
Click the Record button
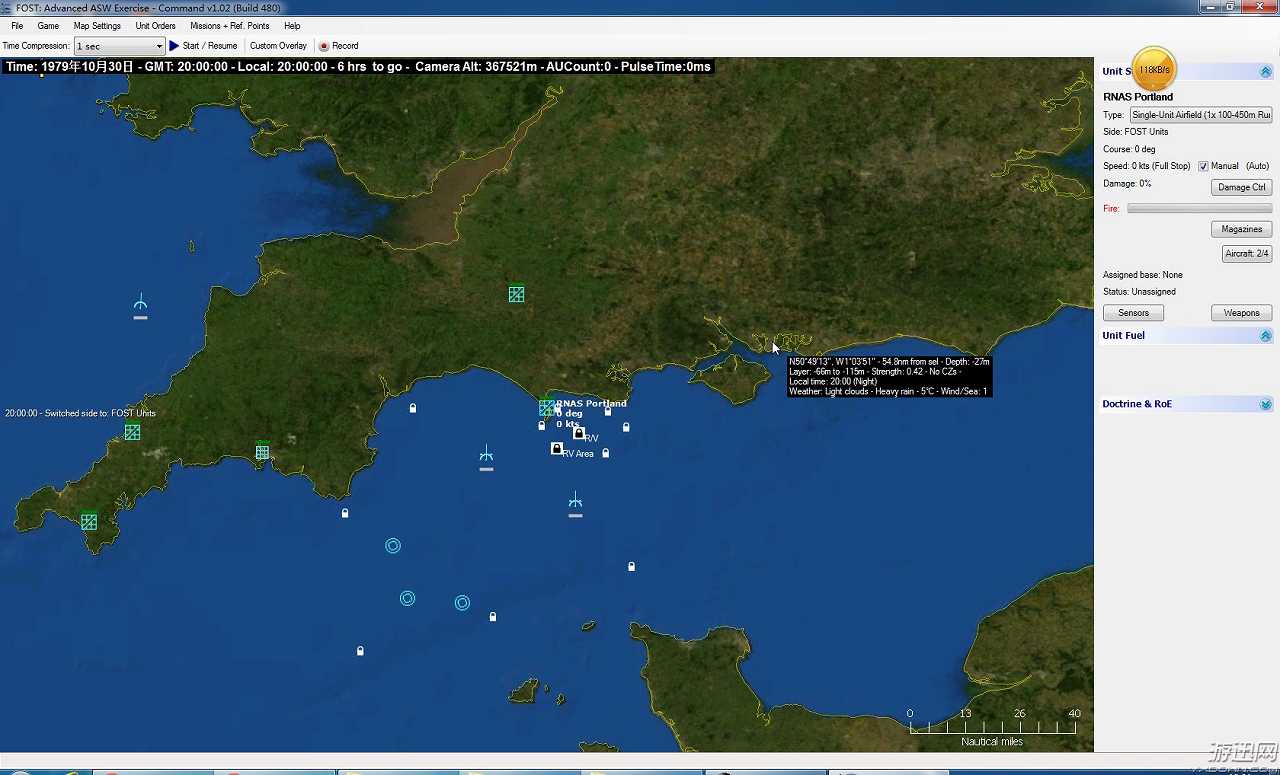[x=338, y=46]
